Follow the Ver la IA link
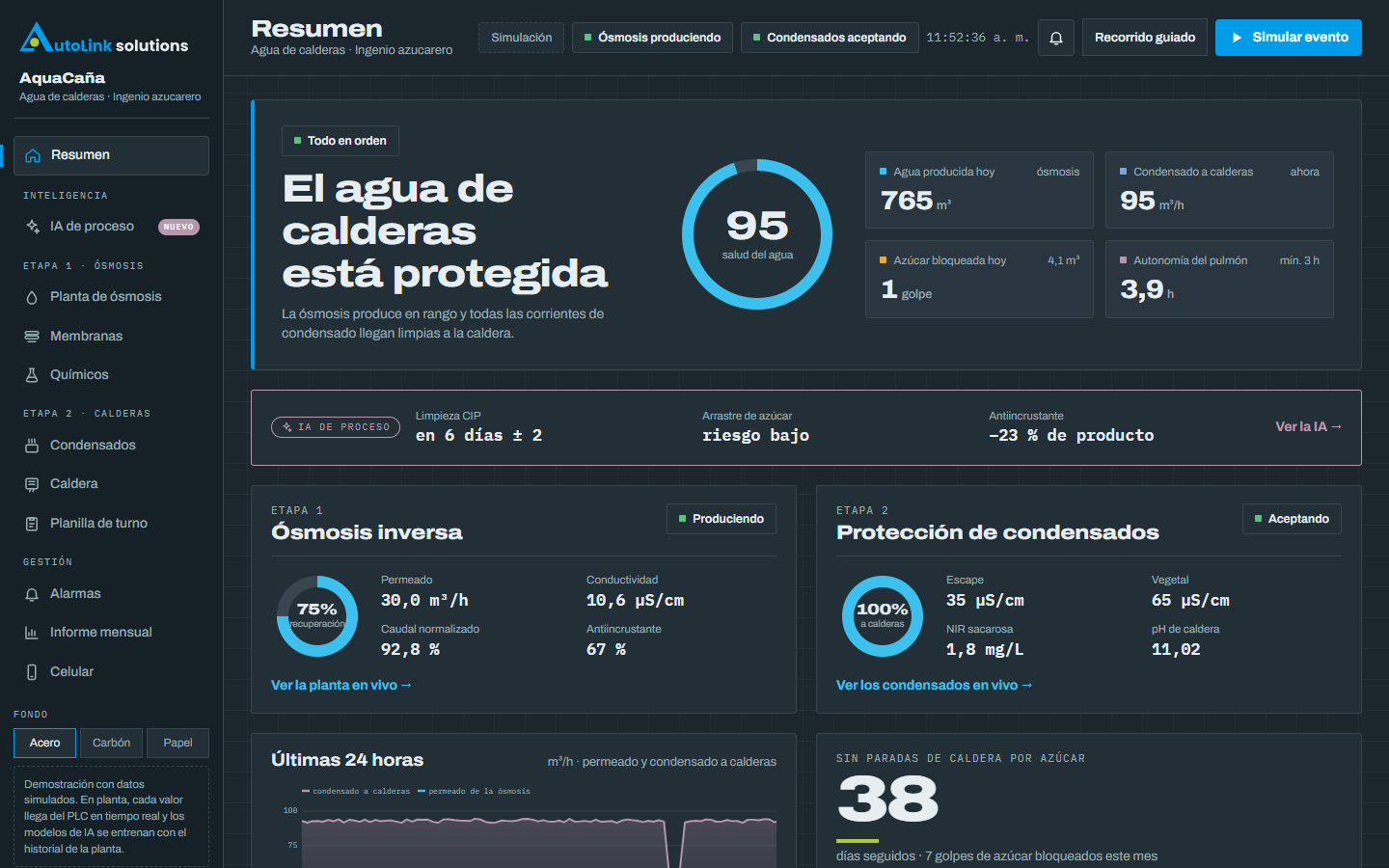The image size is (1389, 868). [x=1308, y=426]
